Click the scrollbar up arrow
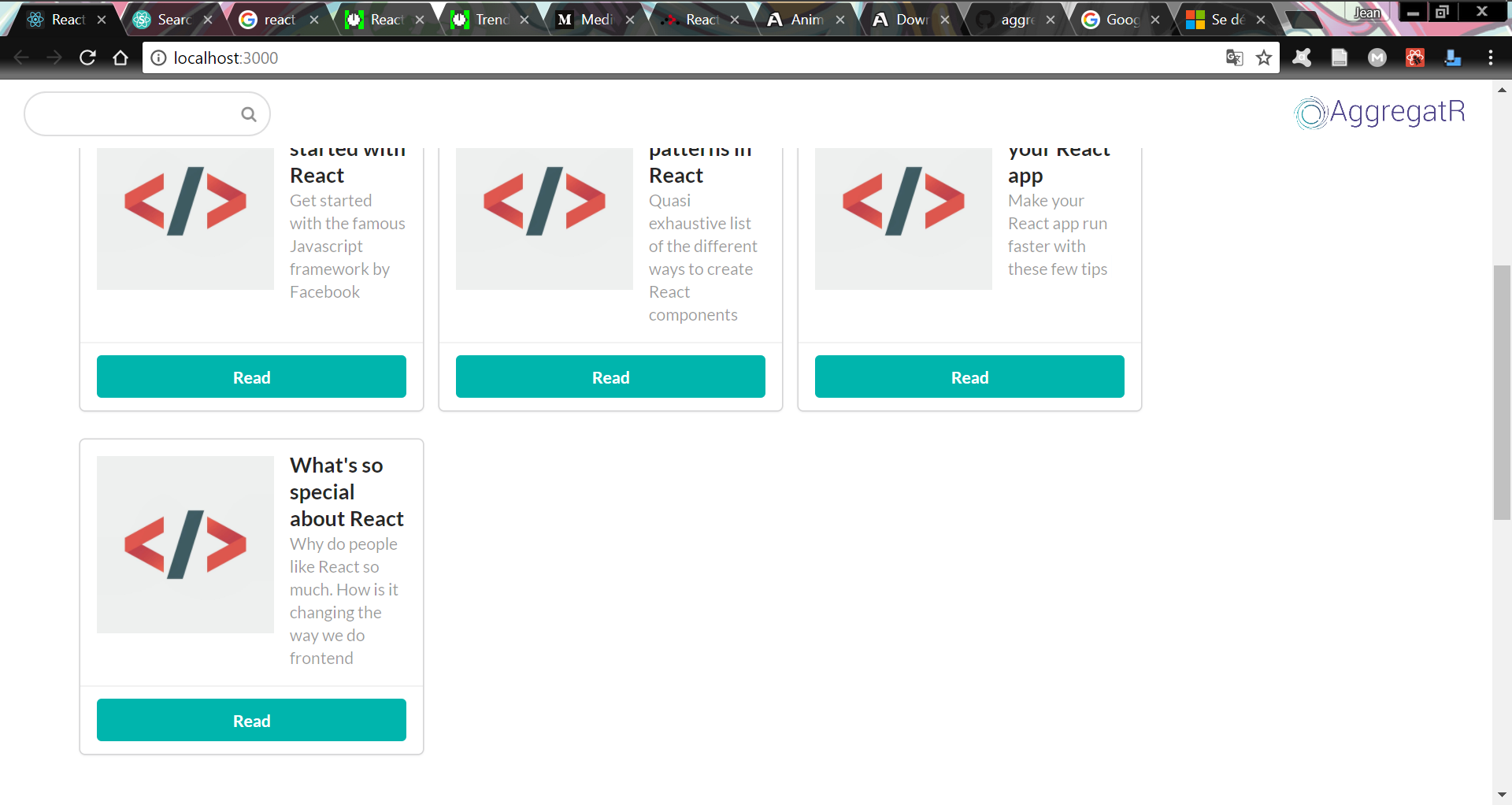The width and height of the screenshot is (1512, 805). coord(1502,90)
